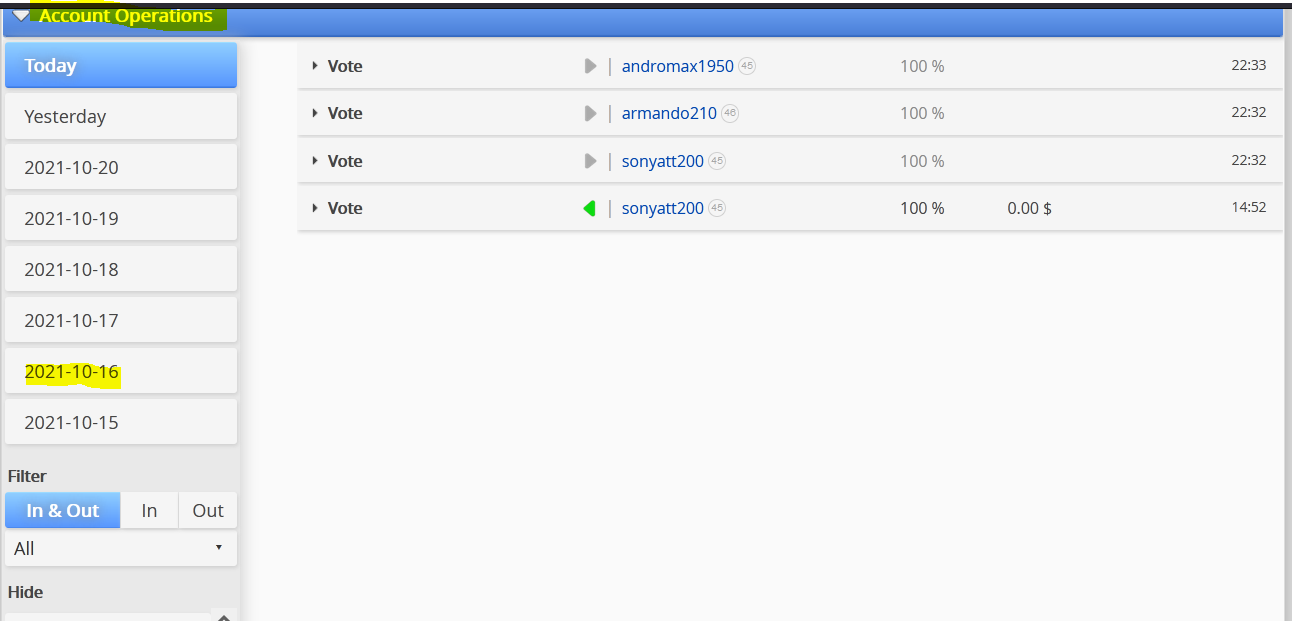Select the 2021-10-16 date entry
1292x621 pixels.
click(x=121, y=372)
